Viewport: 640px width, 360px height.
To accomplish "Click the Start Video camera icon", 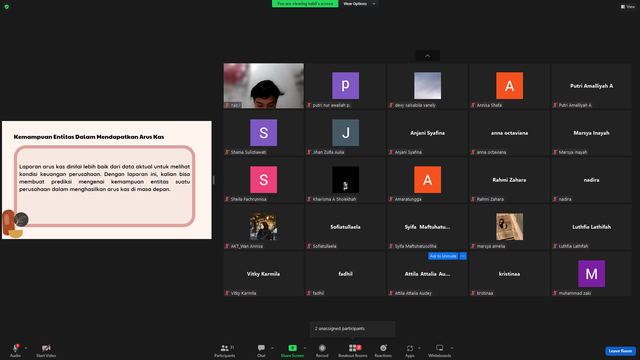I will click(46, 348).
